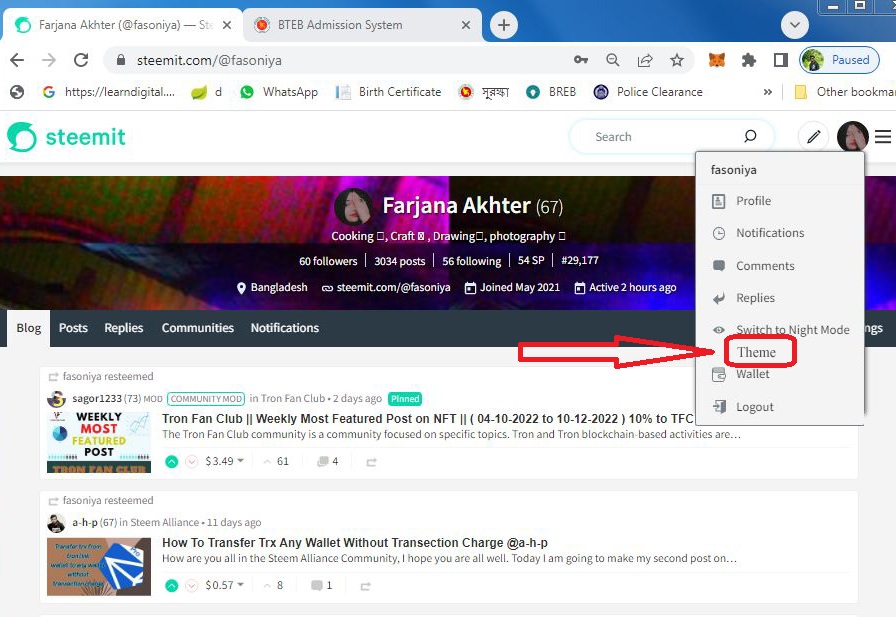The height and width of the screenshot is (617, 896).
Task: Click the zoom magnifier in address bar
Action: click(x=613, y=60)
